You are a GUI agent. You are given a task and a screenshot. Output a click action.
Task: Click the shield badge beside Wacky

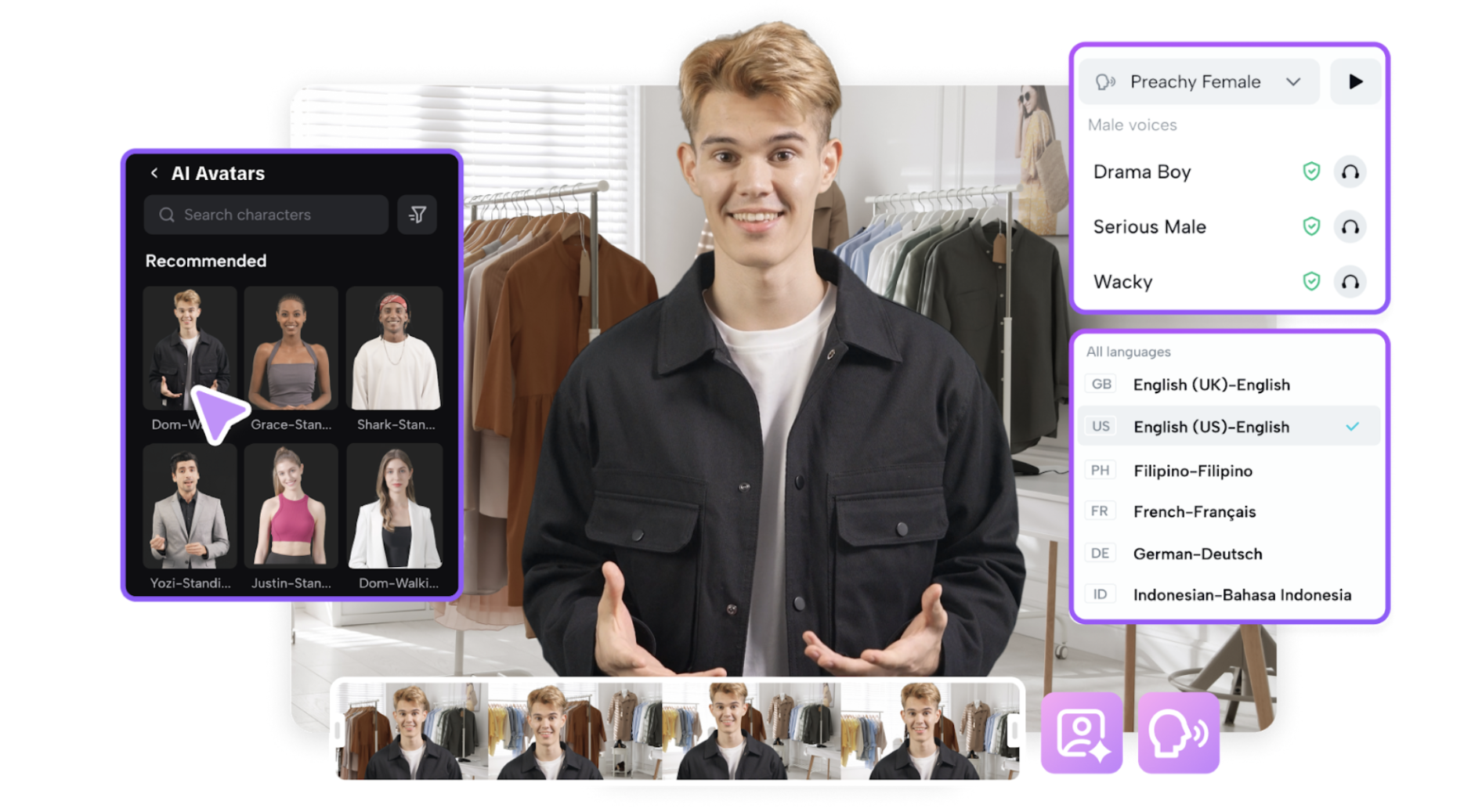[1311, 282]
